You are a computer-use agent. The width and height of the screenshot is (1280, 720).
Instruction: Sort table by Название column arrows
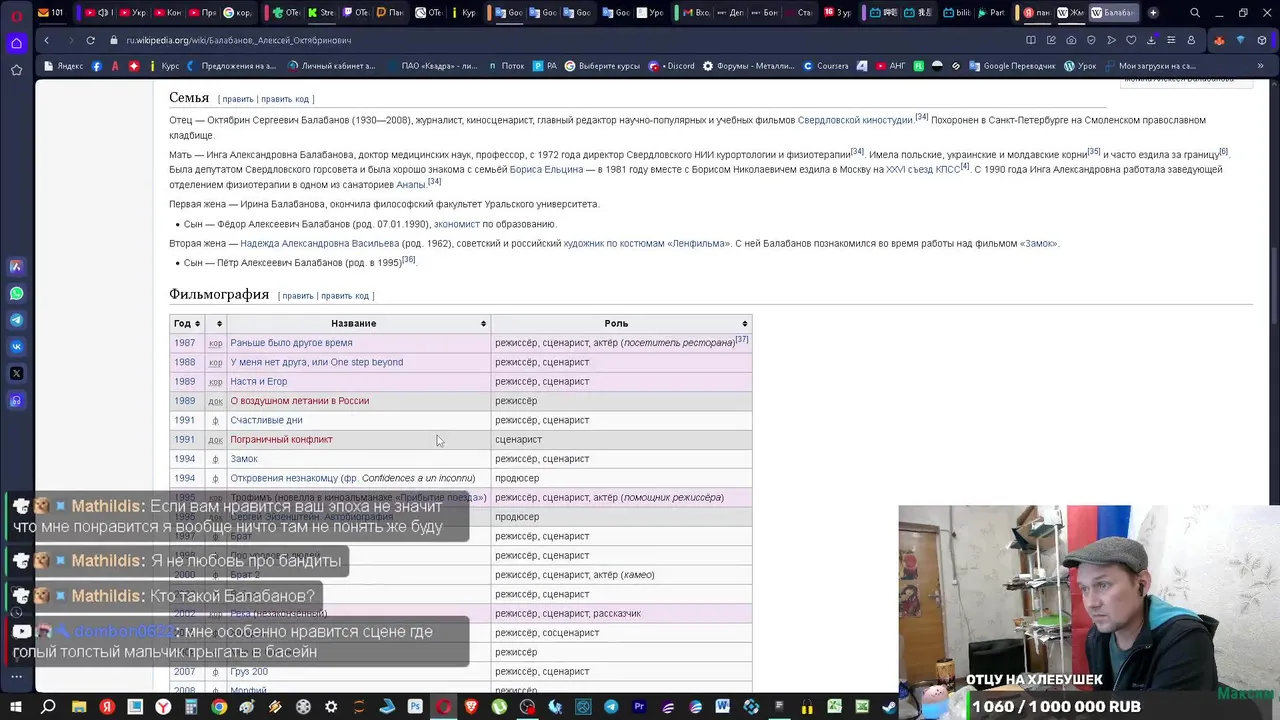(x=483, y=324)
